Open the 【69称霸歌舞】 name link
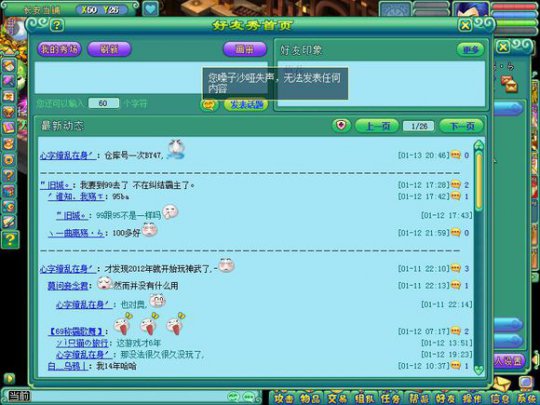 pyautogui.click(x=76, y=331)
